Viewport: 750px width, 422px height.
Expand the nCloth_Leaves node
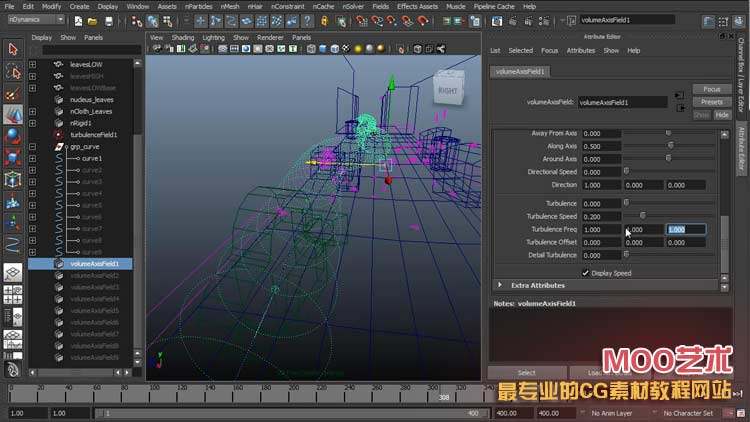pos(32,111)
